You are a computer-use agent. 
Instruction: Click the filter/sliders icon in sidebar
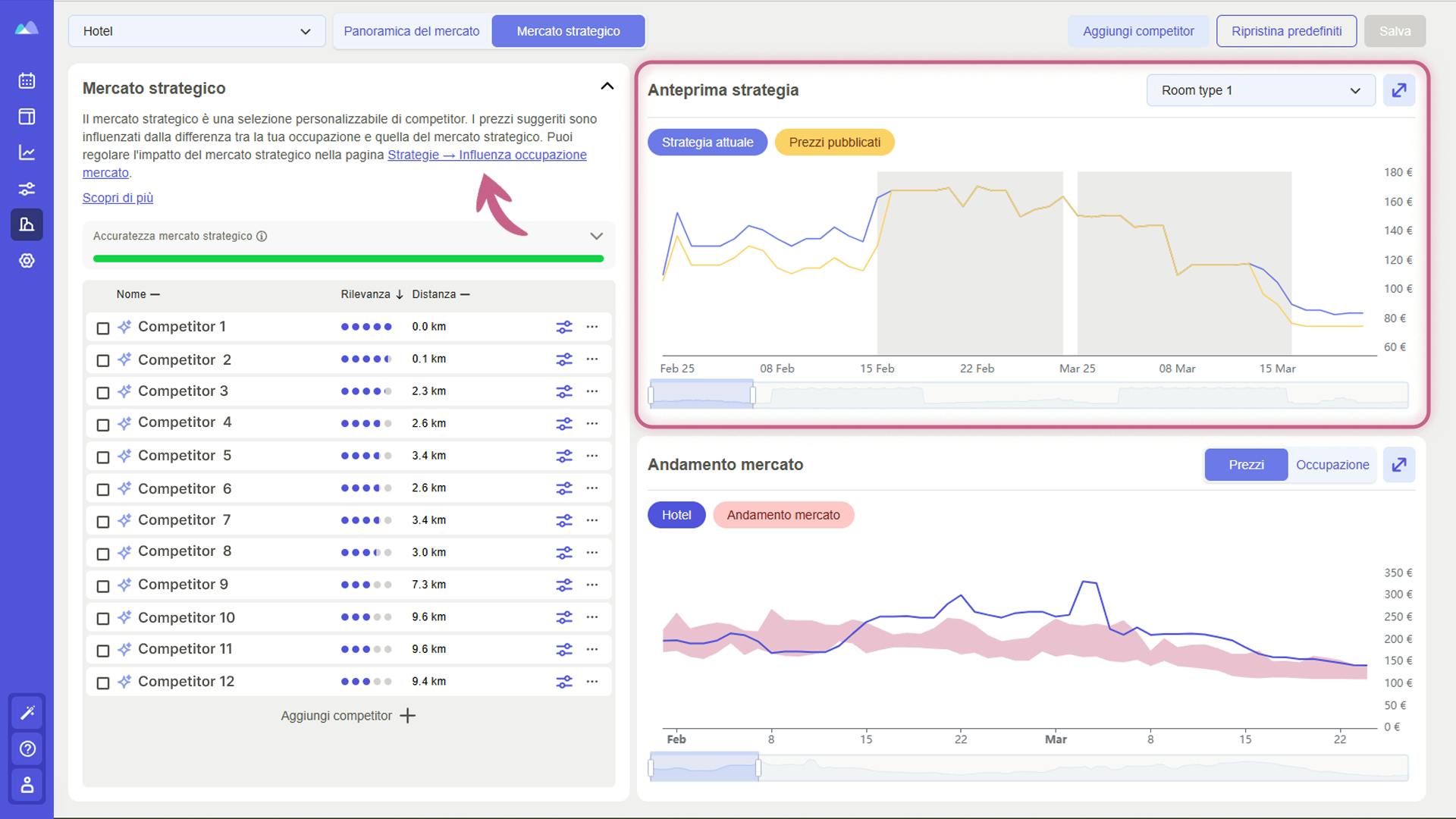tap(27, 188)
